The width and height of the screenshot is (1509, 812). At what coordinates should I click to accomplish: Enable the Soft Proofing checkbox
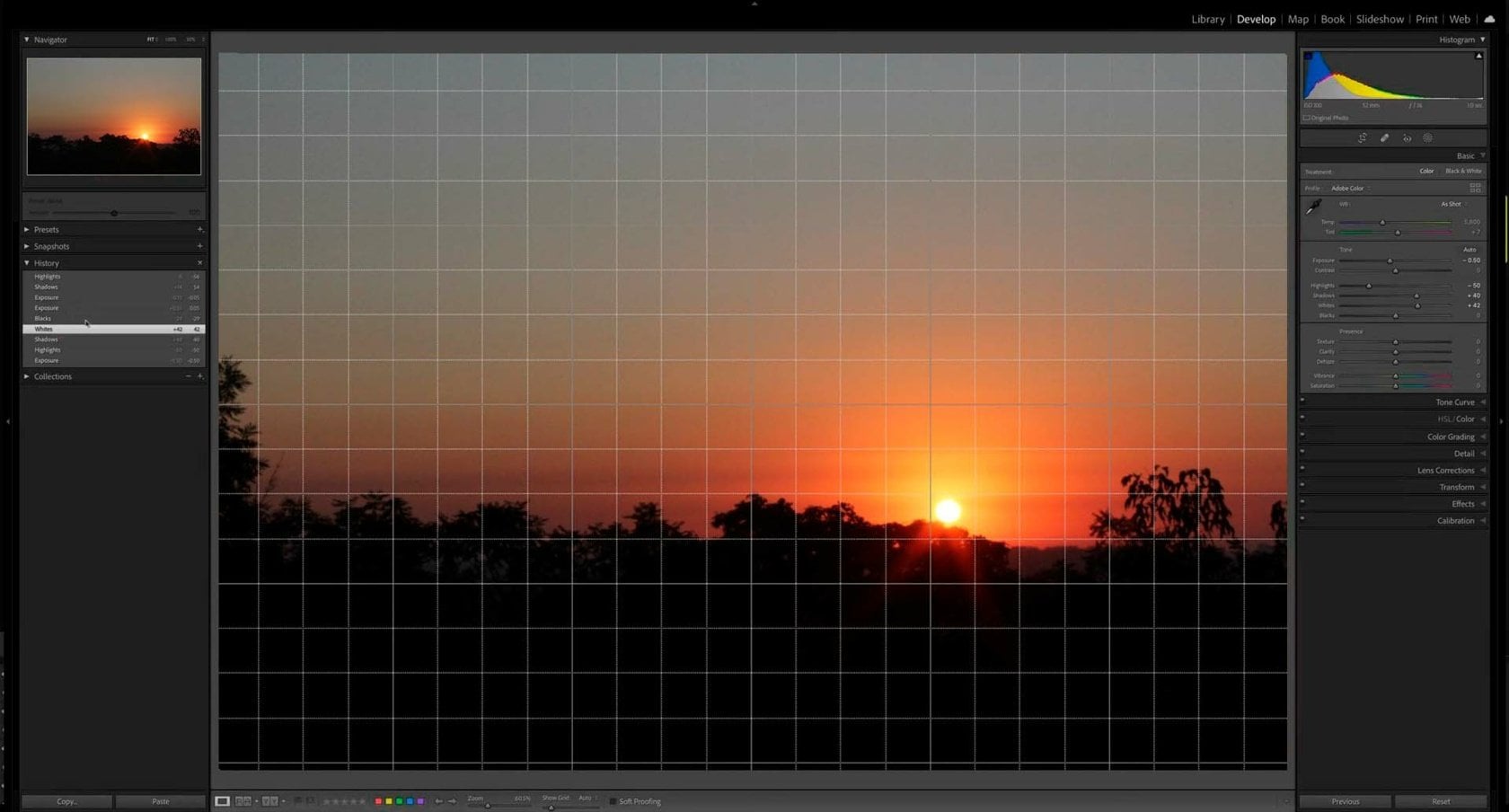coord(614,801)
